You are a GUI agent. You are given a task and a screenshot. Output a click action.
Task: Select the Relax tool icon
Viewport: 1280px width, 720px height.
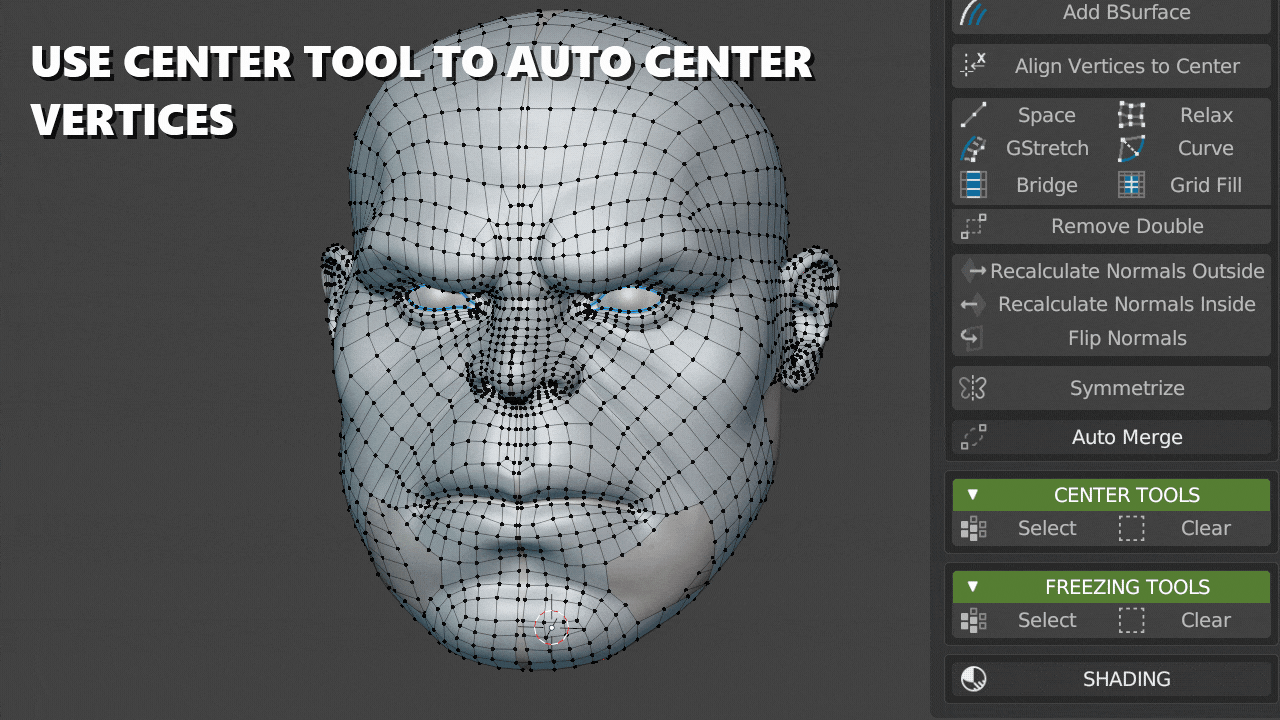pyautogui.click(x=1131, y=115)
